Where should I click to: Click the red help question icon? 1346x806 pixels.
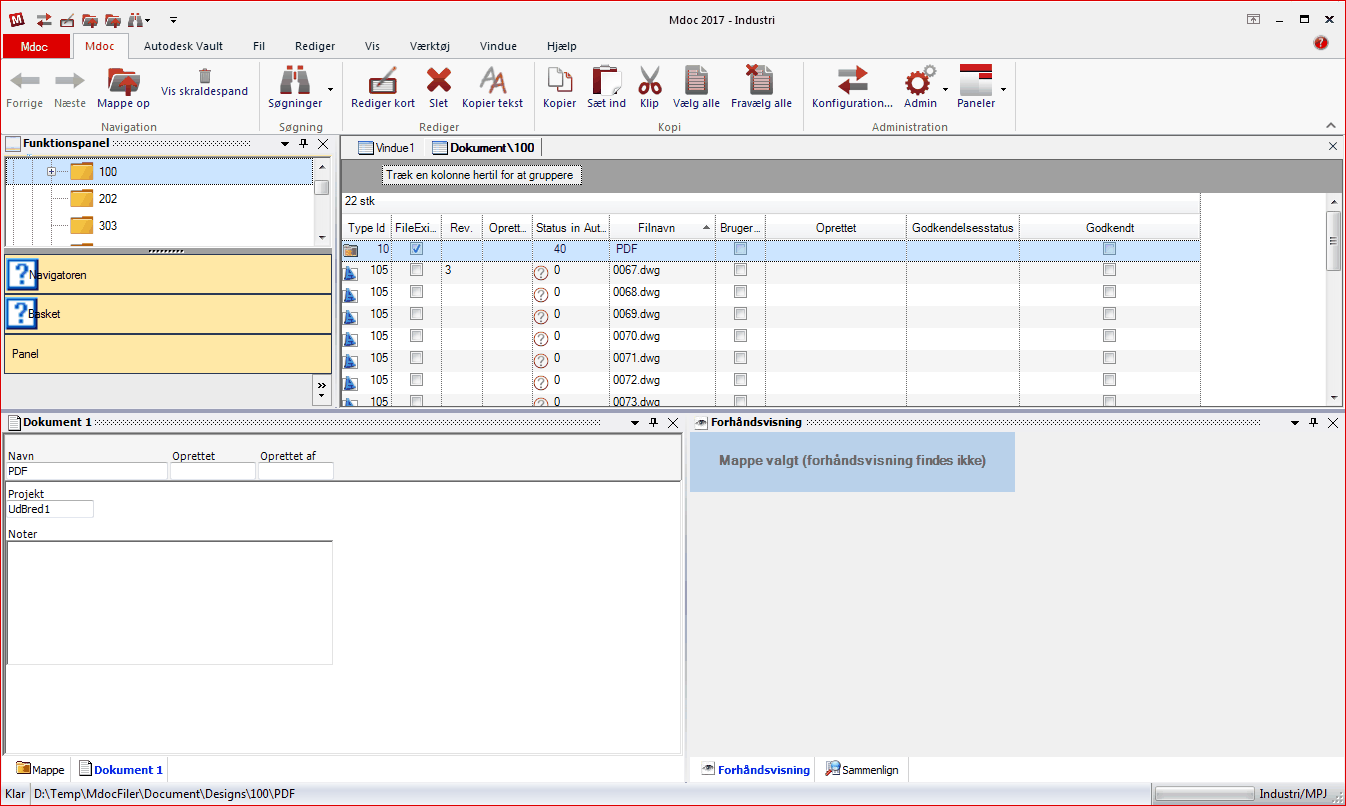pos(1320,43)
